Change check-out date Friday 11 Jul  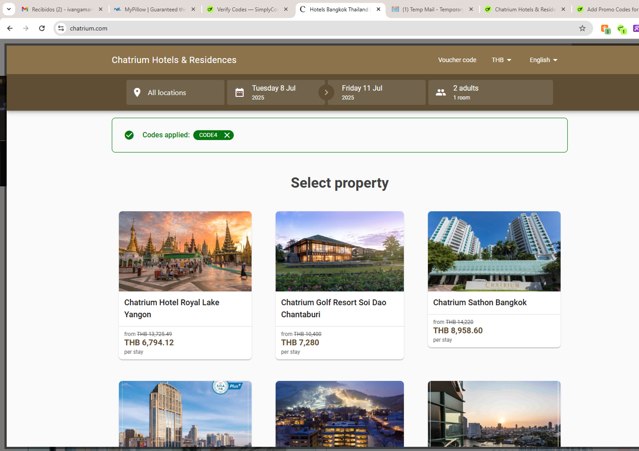tap(376, 92)
